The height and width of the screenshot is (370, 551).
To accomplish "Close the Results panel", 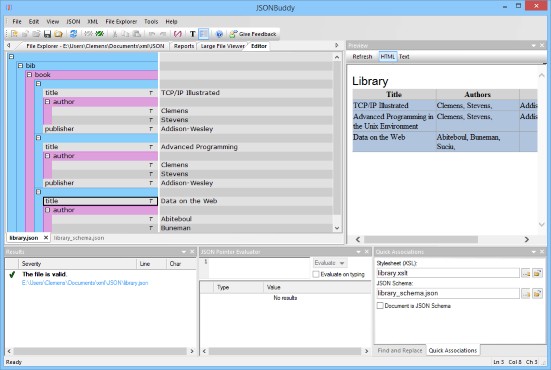I will pyautogui.click(x=192, y=252).
